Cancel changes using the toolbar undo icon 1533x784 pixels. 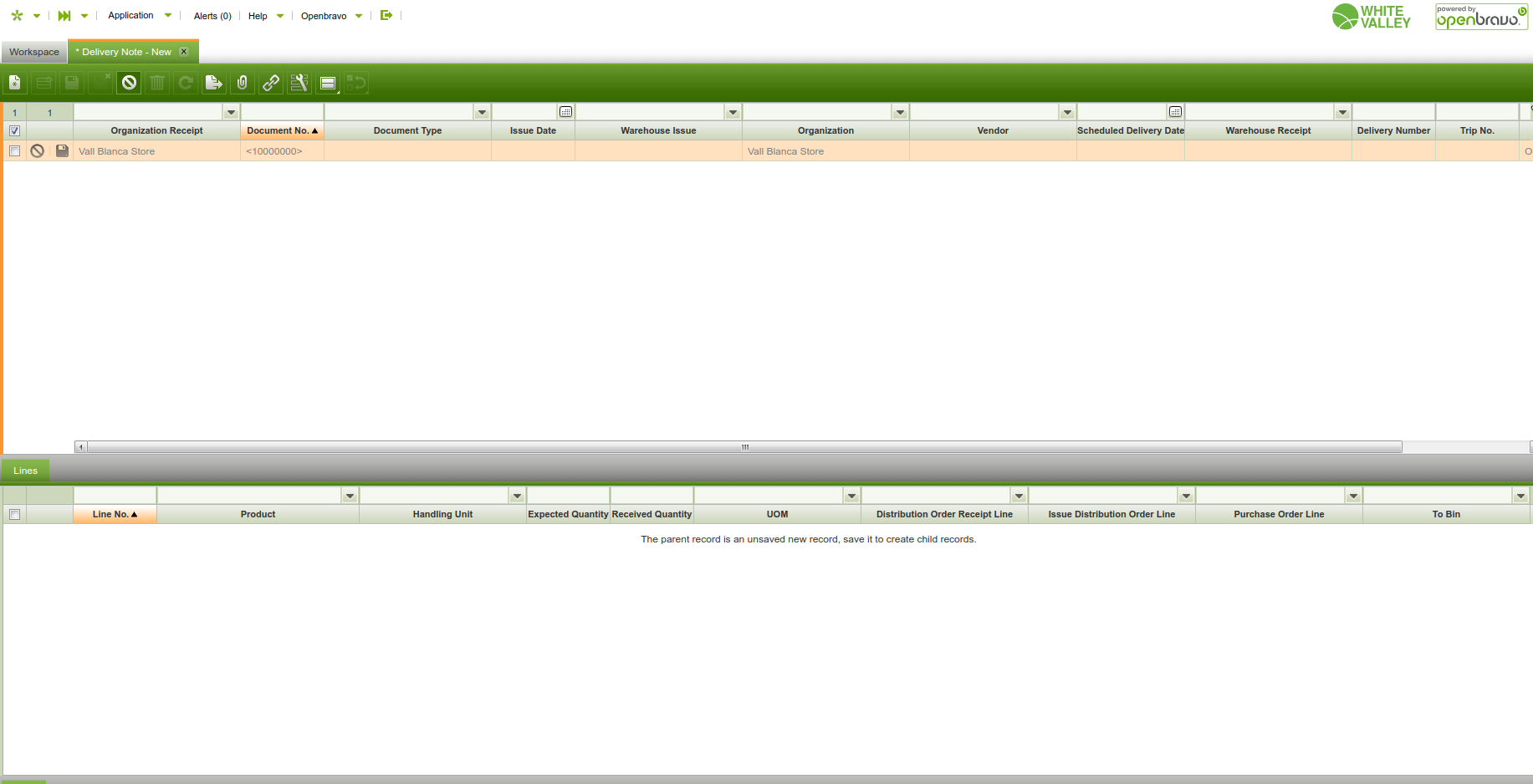(129, 83)
